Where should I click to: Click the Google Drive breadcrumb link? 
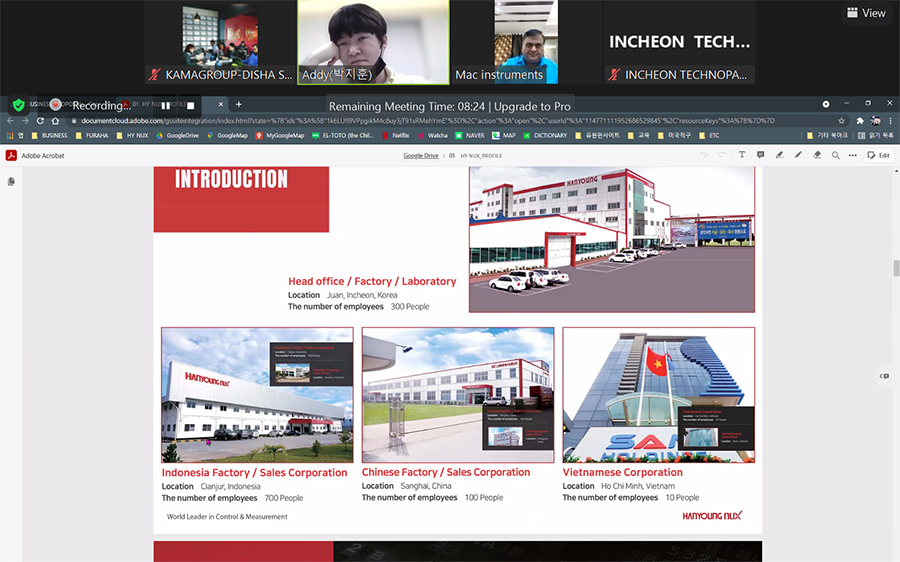pos(421,156)
